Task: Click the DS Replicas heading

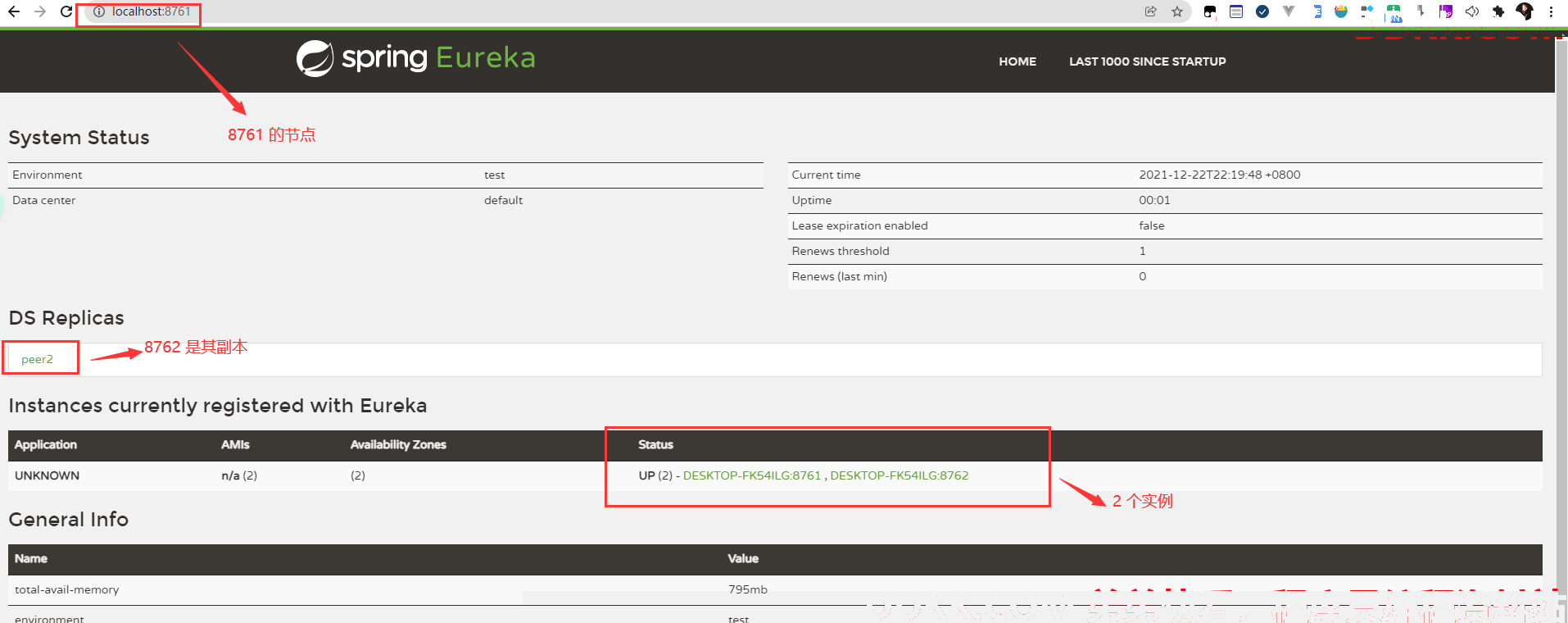Action: [x=66, y=318]
